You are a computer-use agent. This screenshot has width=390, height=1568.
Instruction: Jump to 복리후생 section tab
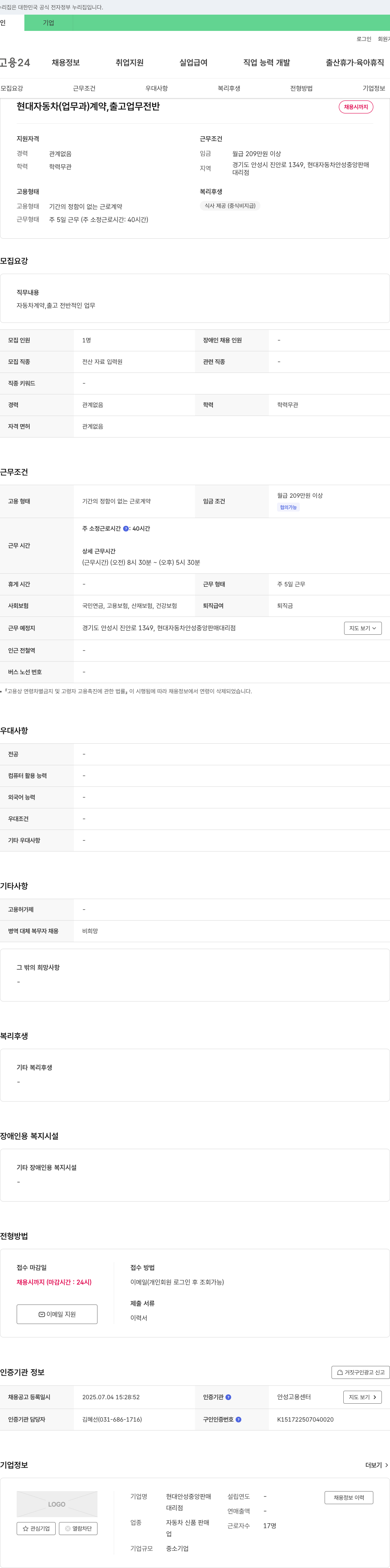point(229,88)
